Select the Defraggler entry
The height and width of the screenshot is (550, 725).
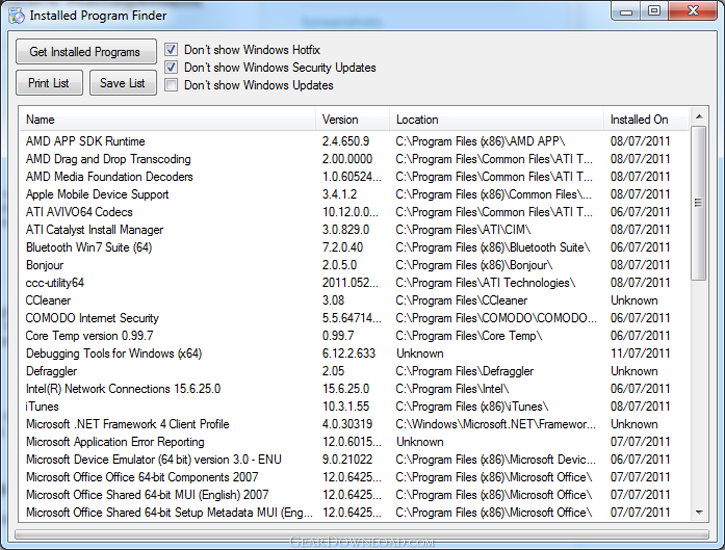coord(355,371)
